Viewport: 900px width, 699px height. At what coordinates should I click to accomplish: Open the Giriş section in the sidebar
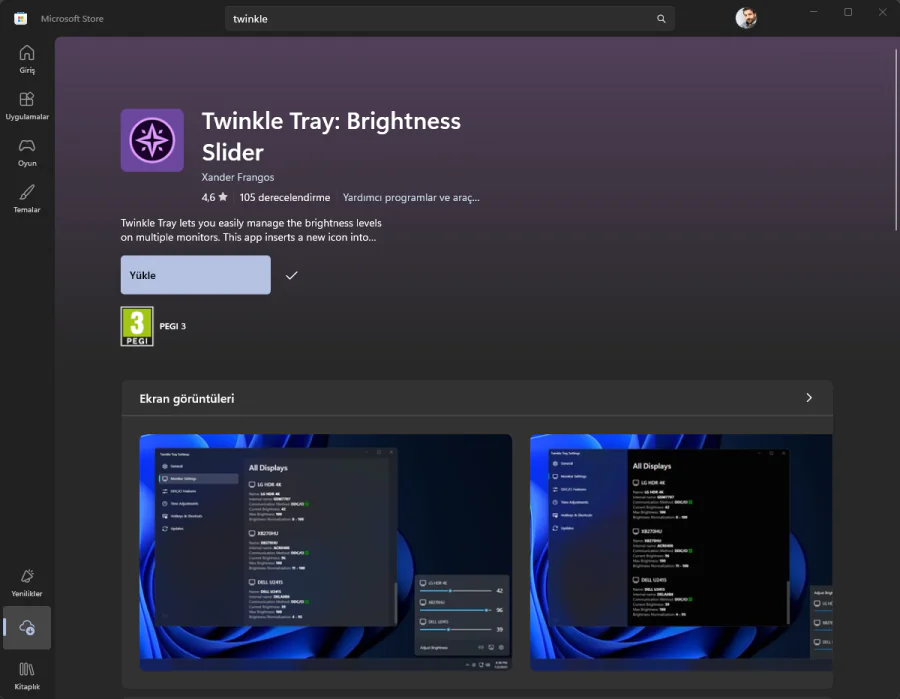coord(26,60)
